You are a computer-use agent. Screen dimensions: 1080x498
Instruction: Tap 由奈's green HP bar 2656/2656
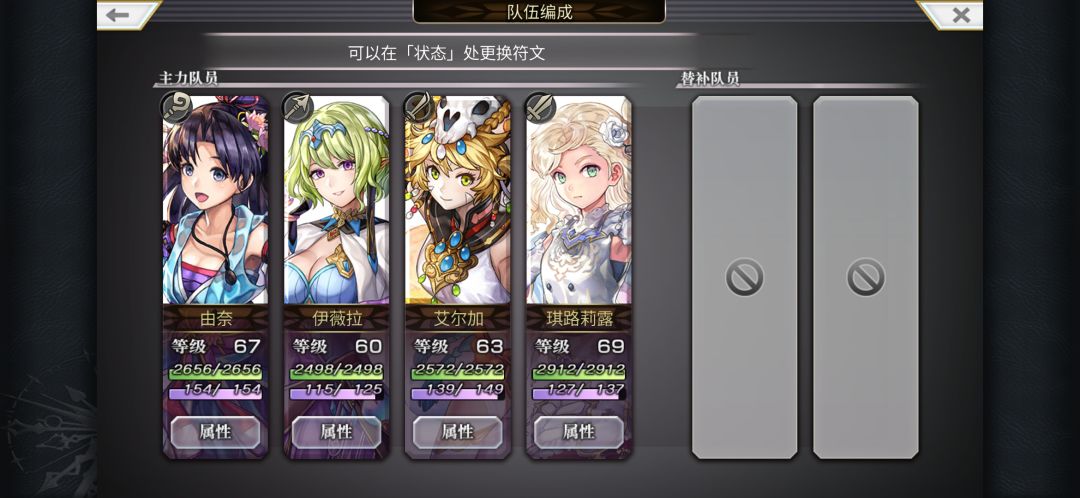point(216,371)
